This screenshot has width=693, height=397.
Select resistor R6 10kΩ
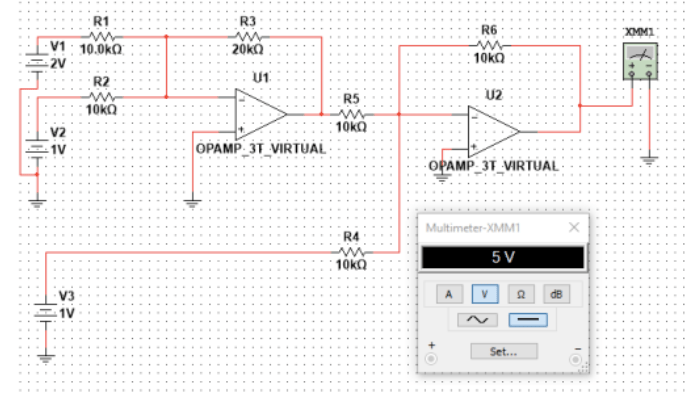(x=489, y=46)
